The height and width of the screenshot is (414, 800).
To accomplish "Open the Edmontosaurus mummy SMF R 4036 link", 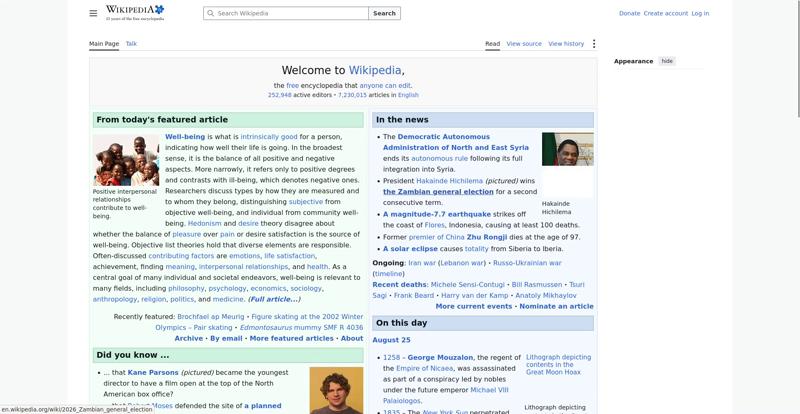I will pos(302,328).
